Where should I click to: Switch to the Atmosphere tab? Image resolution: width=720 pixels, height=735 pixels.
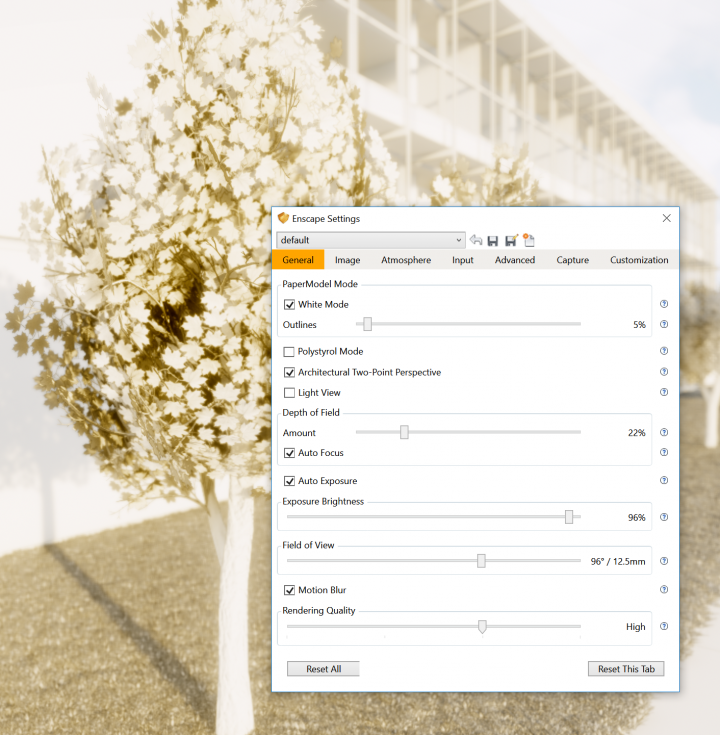click(x=406, y=260)
